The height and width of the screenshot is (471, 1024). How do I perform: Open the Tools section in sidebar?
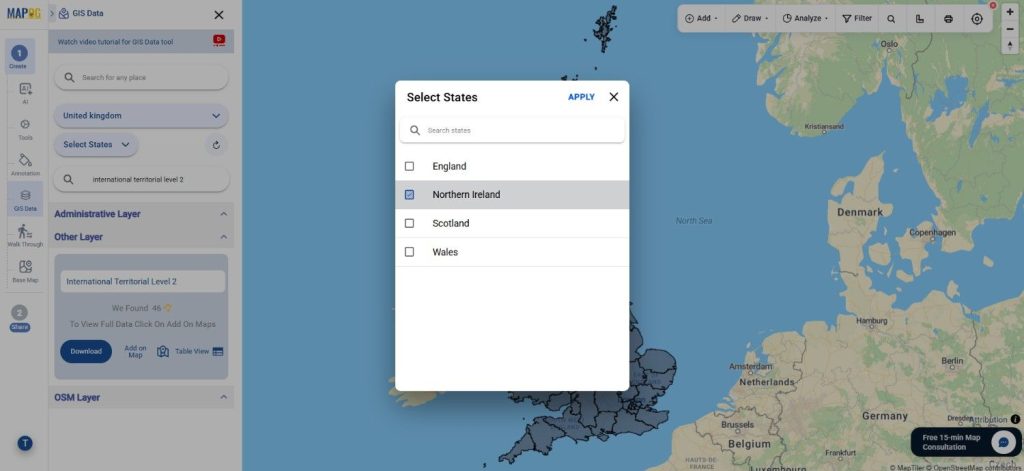(x=25, y=129)
